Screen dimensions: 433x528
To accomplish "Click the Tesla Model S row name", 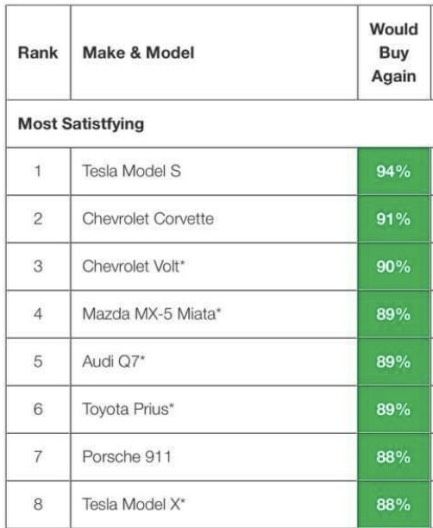I will coord(132,171).
